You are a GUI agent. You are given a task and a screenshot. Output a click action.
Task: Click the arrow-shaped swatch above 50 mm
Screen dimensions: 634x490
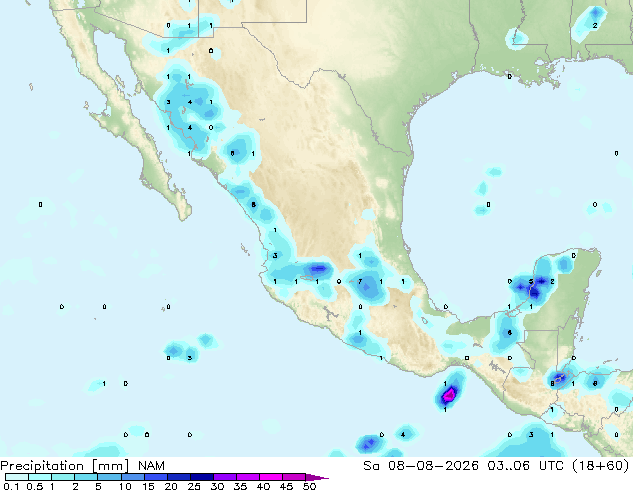coord(317,477)
